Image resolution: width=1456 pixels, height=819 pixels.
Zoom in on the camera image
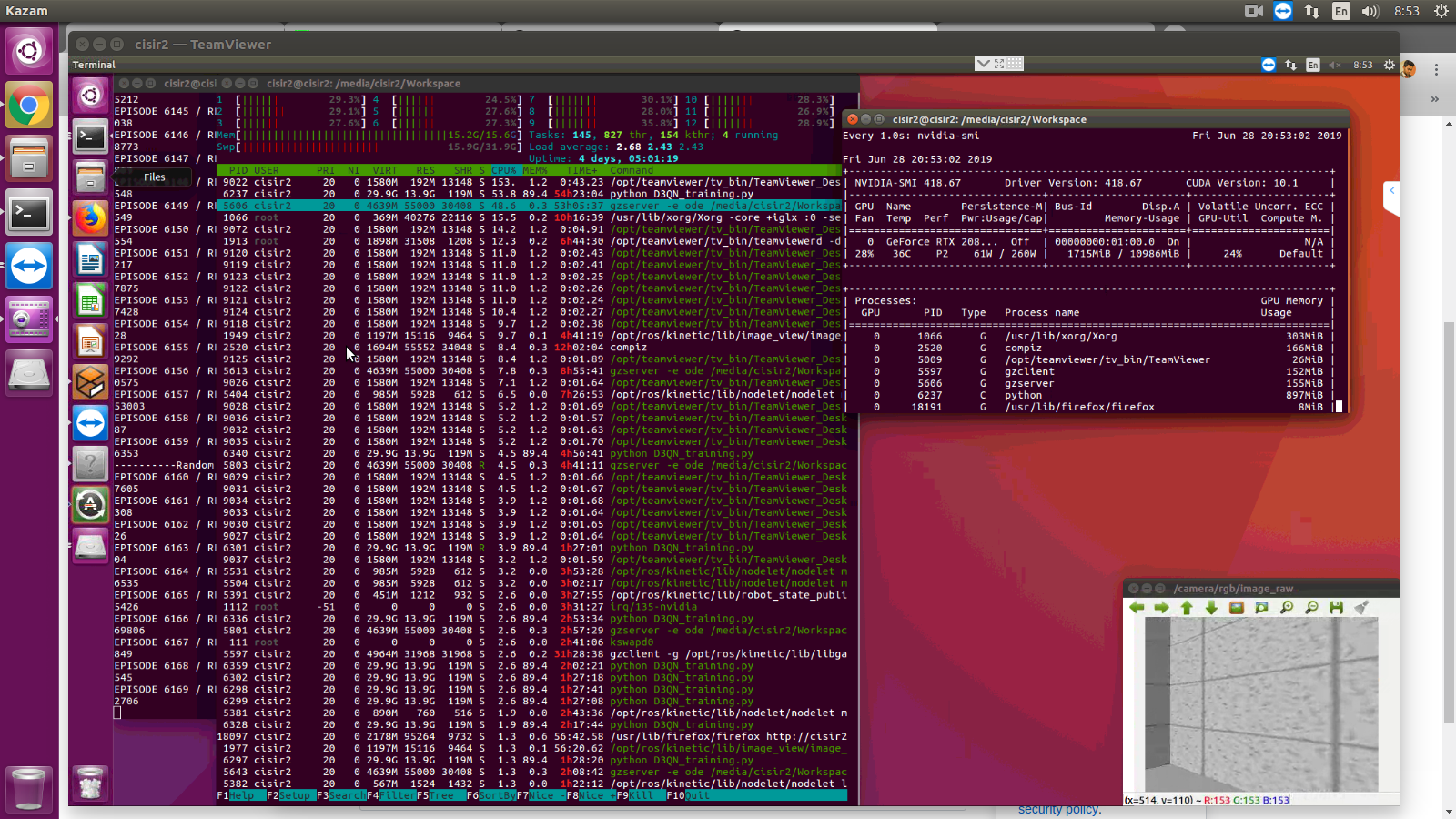(1287, 608)
